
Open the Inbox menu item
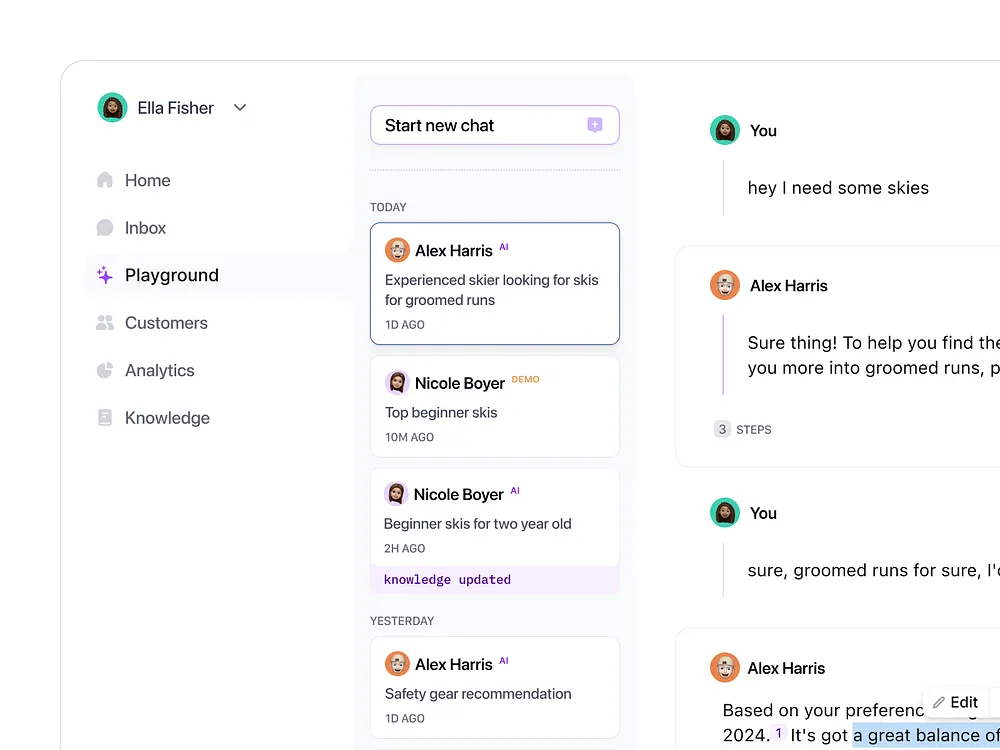pos(146,228)
